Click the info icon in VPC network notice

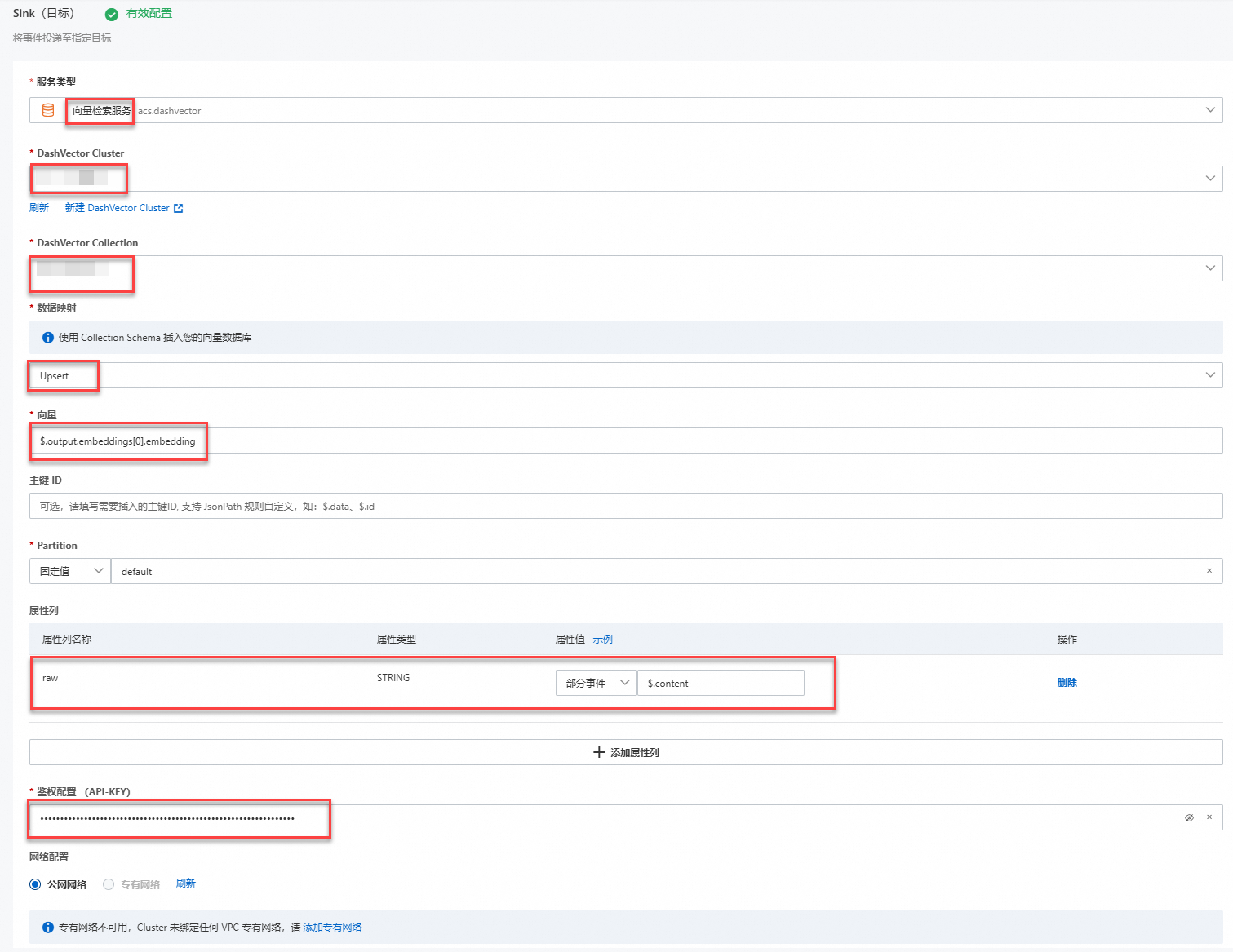48,928
